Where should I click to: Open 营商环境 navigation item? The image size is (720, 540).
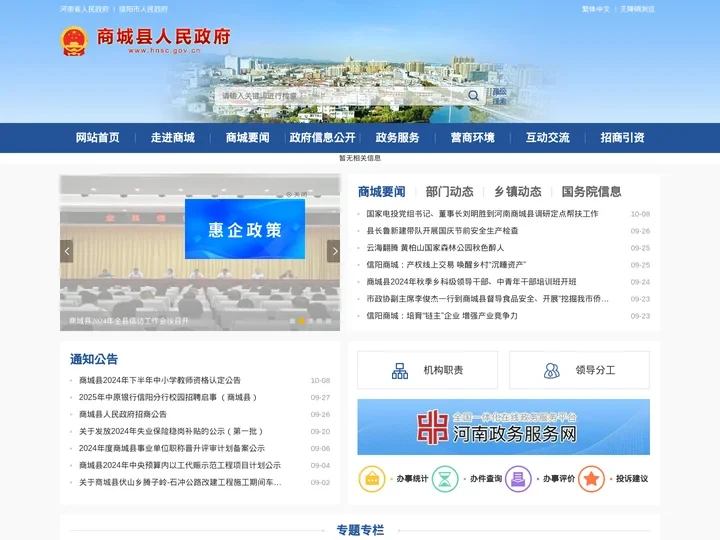point(472,138)
